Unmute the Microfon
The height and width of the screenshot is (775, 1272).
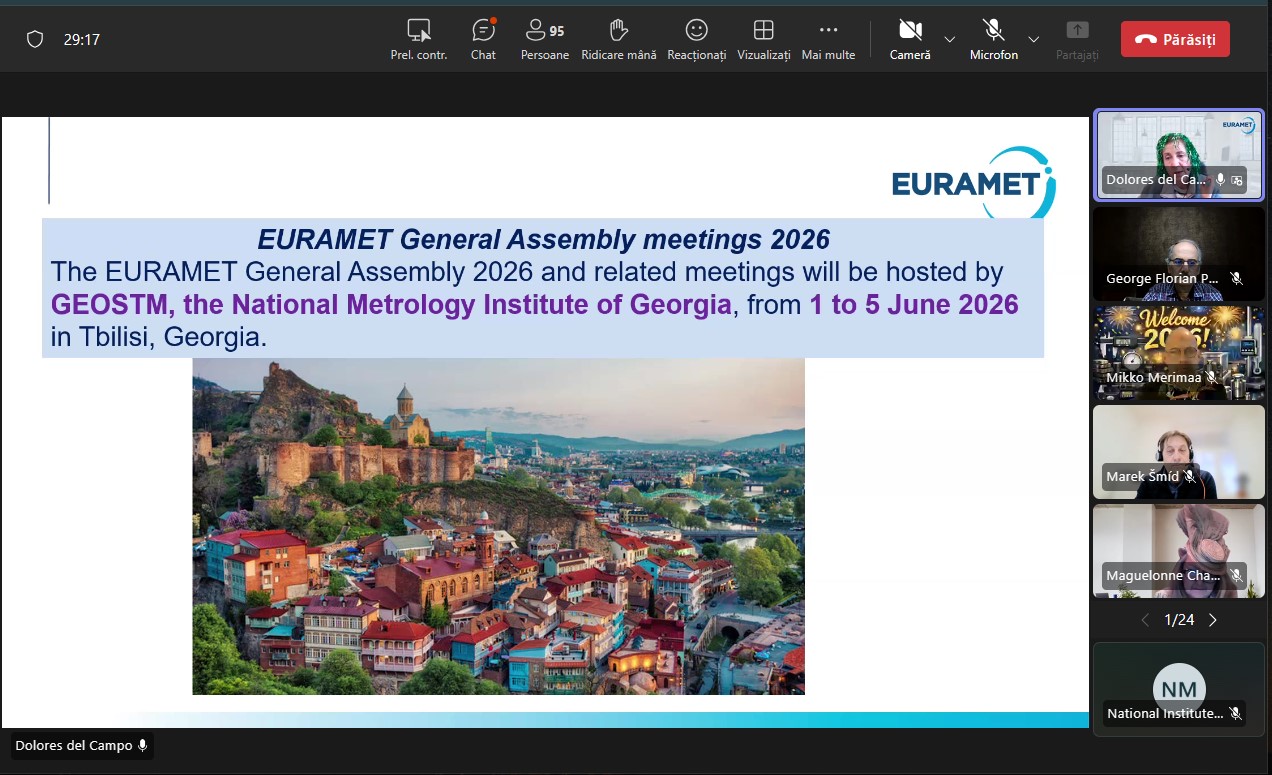point(993,39)
